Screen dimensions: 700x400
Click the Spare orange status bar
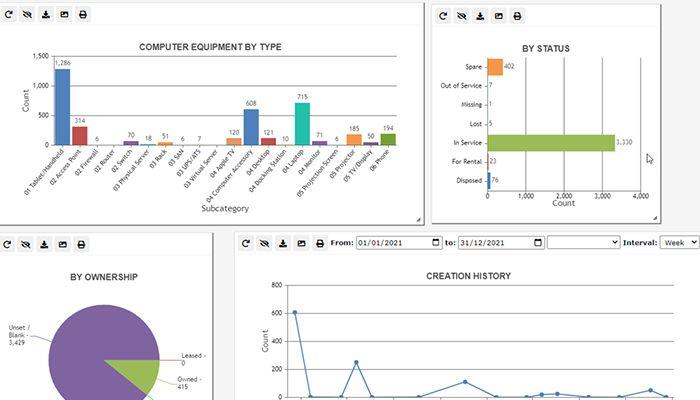click(x=495, y=67)
